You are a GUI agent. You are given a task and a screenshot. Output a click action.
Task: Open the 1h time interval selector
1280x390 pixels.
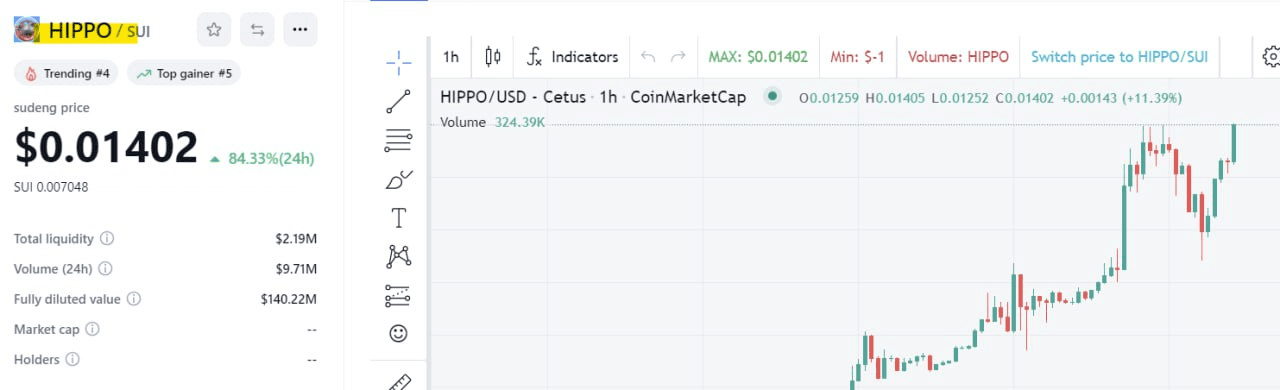tap(451, 57)
